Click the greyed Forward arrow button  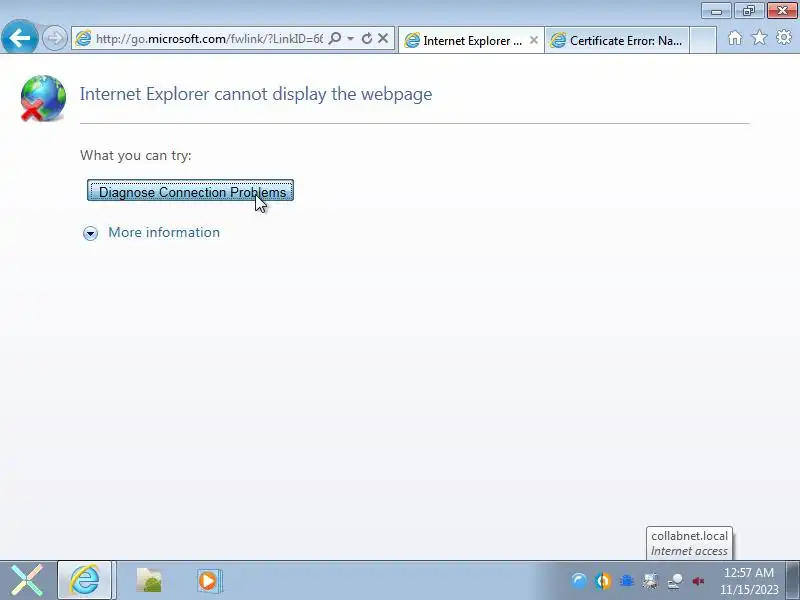(54, 38)
